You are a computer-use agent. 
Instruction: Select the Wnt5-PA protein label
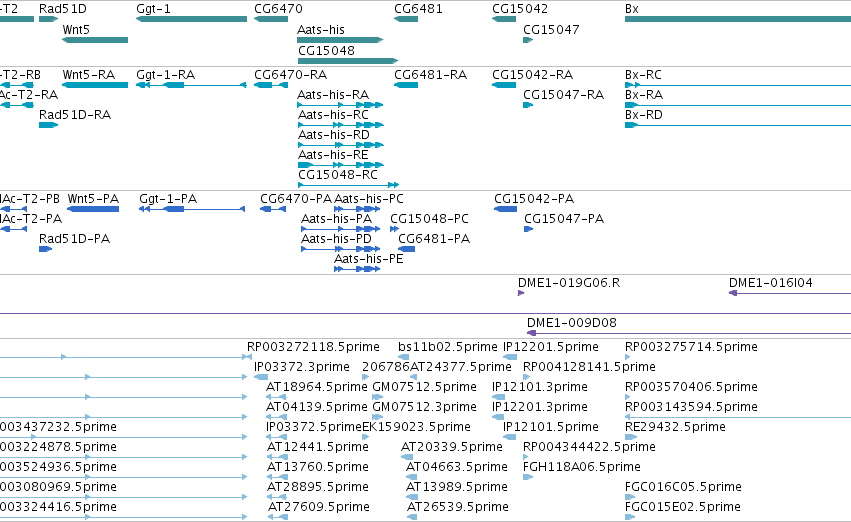click(93, 199)
